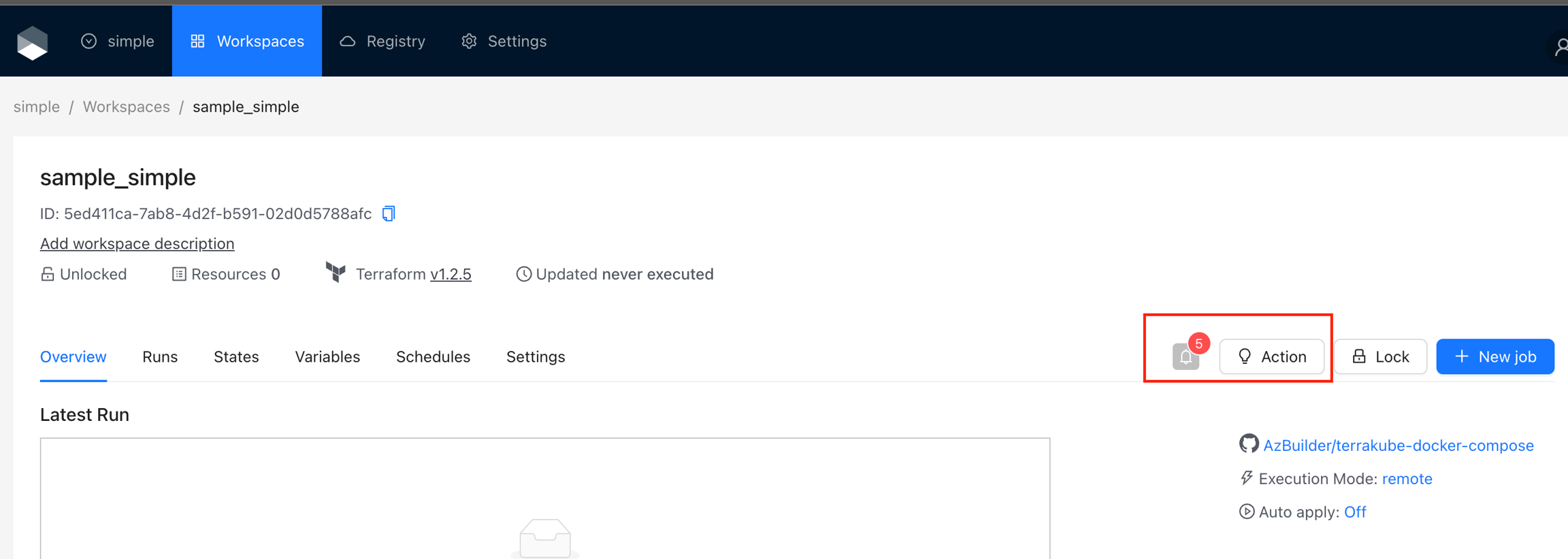
Task: Change Execution Mode remote value
Action: [x=1407, y=479]
